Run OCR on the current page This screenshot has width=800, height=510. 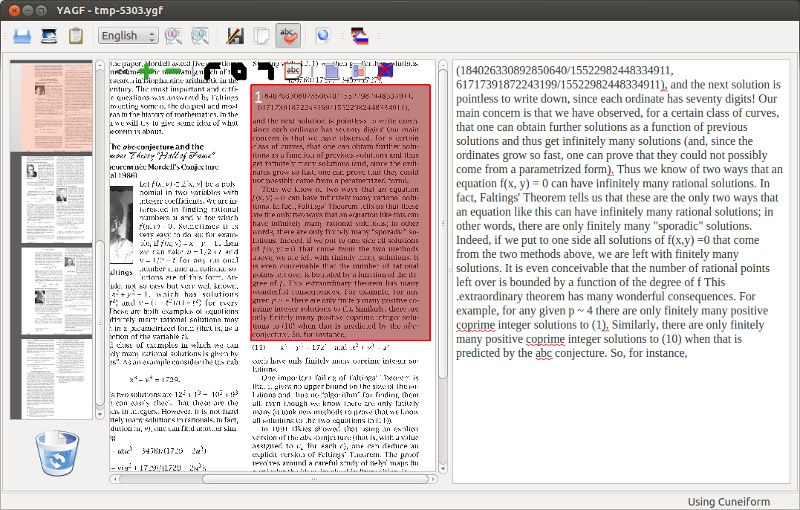pos(173,36)
